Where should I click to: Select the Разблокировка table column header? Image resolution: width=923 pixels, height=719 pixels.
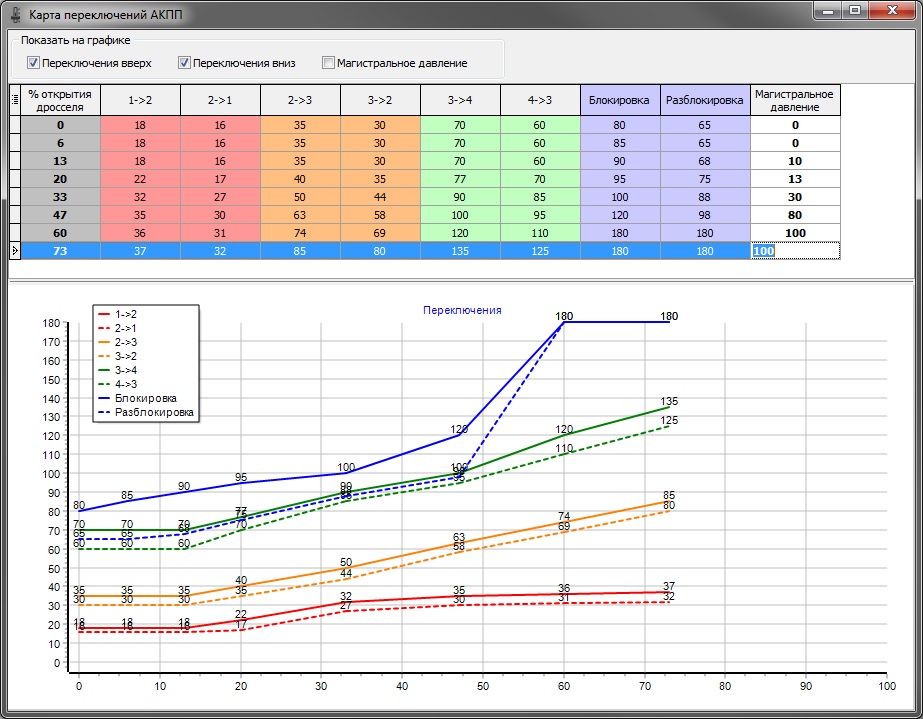click(x=705, y=100)
